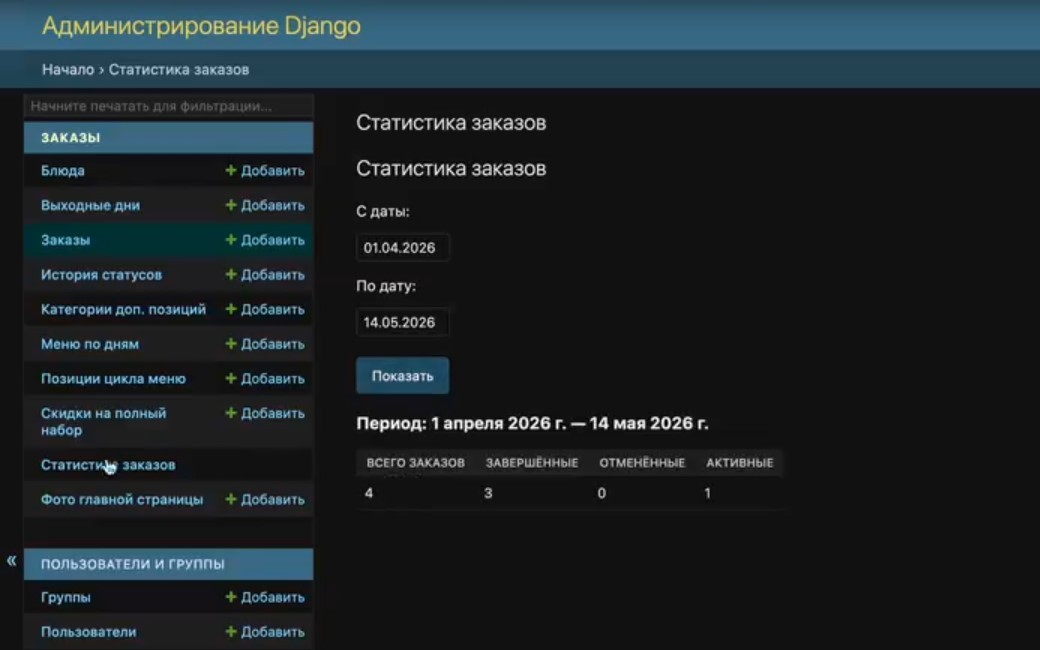Add a new Блюда entry

click(265, 170)
